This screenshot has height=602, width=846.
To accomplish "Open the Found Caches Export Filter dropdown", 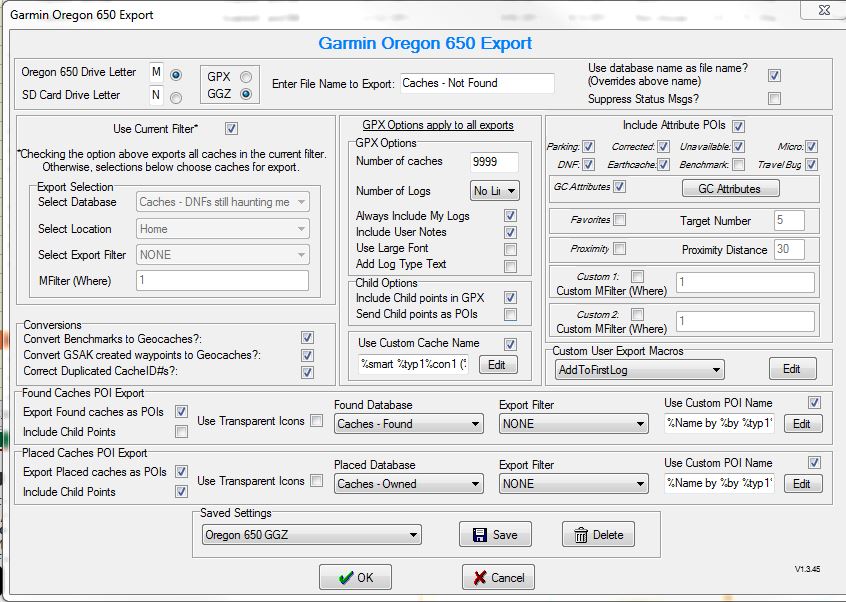I will click(x=574, y=424).
